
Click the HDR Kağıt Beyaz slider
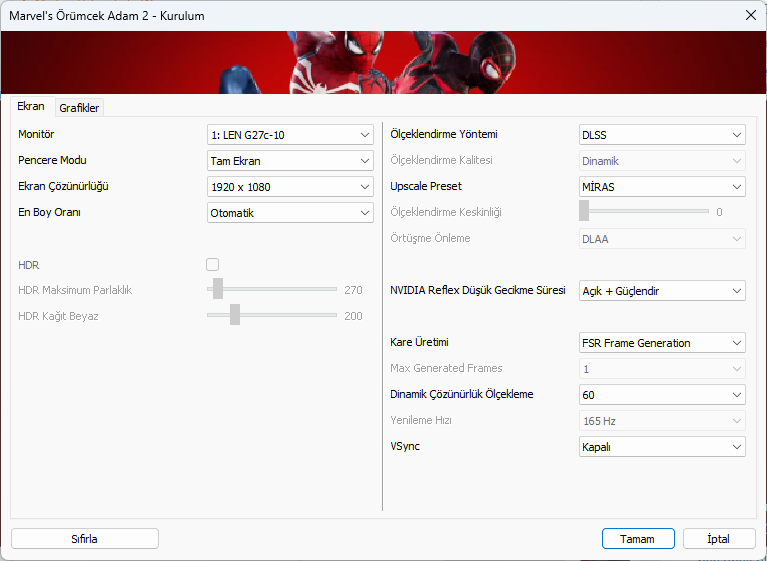pyautogui.click(x=272, y=315)
